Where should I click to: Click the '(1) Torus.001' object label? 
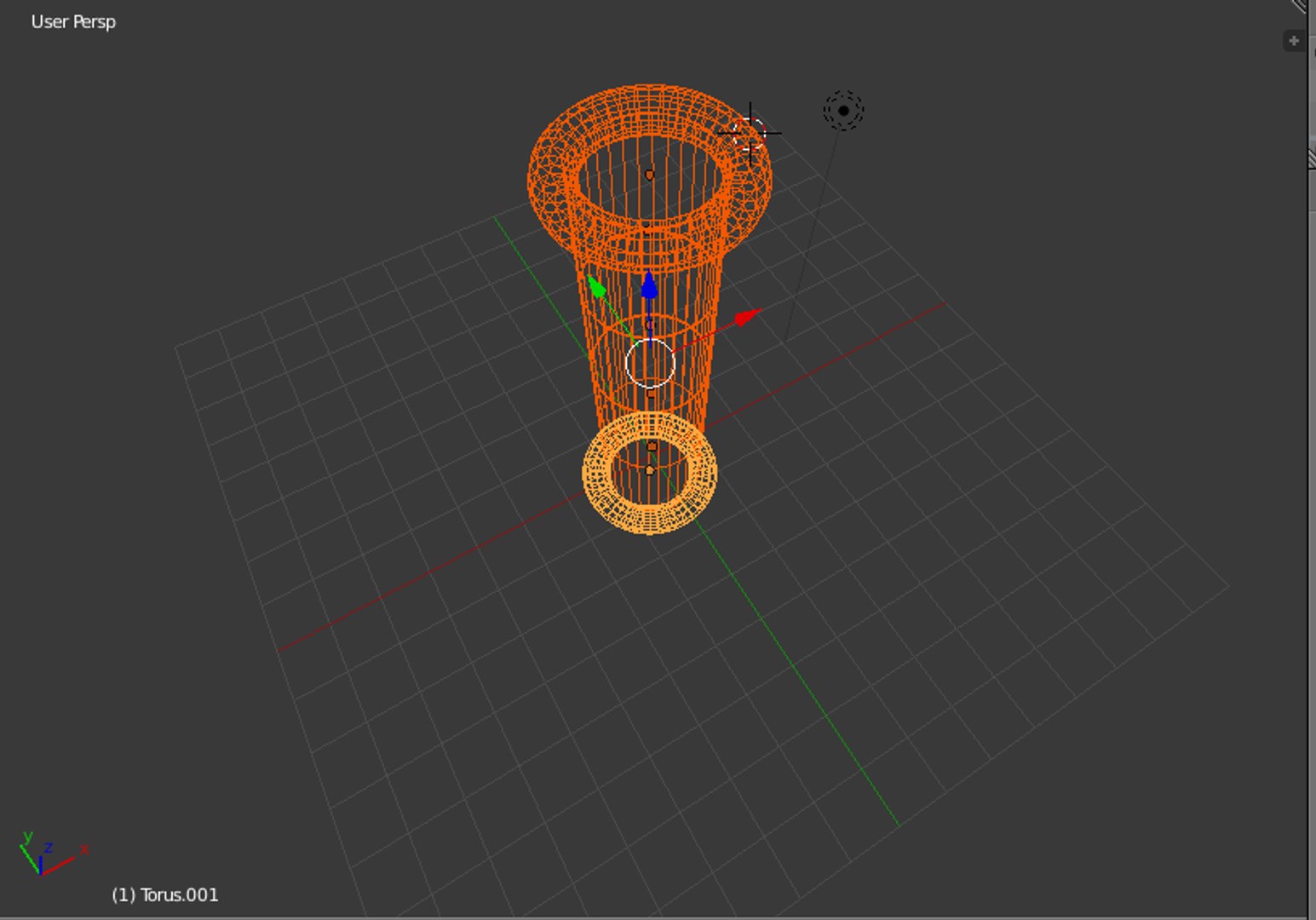[165, 894]
